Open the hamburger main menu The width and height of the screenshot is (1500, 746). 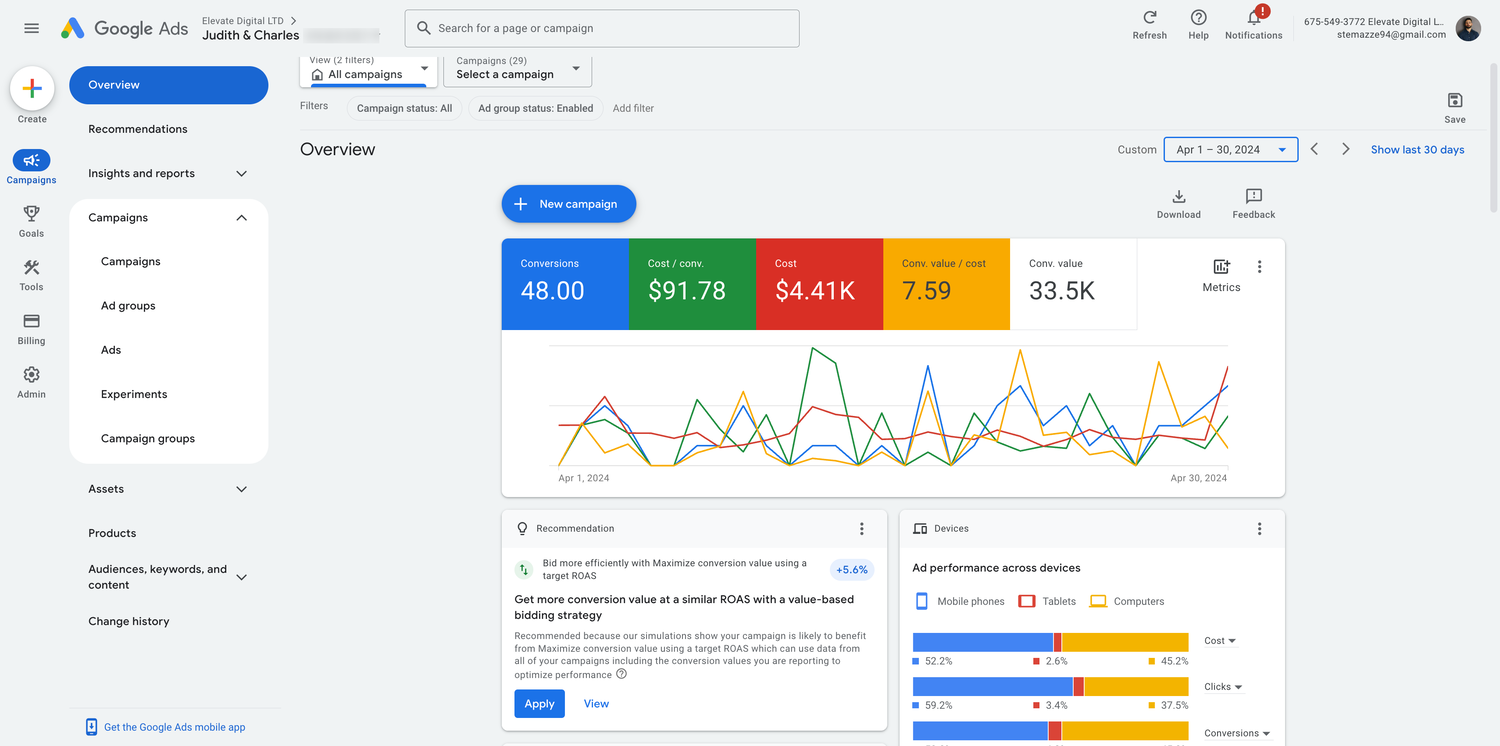[31, 28]
